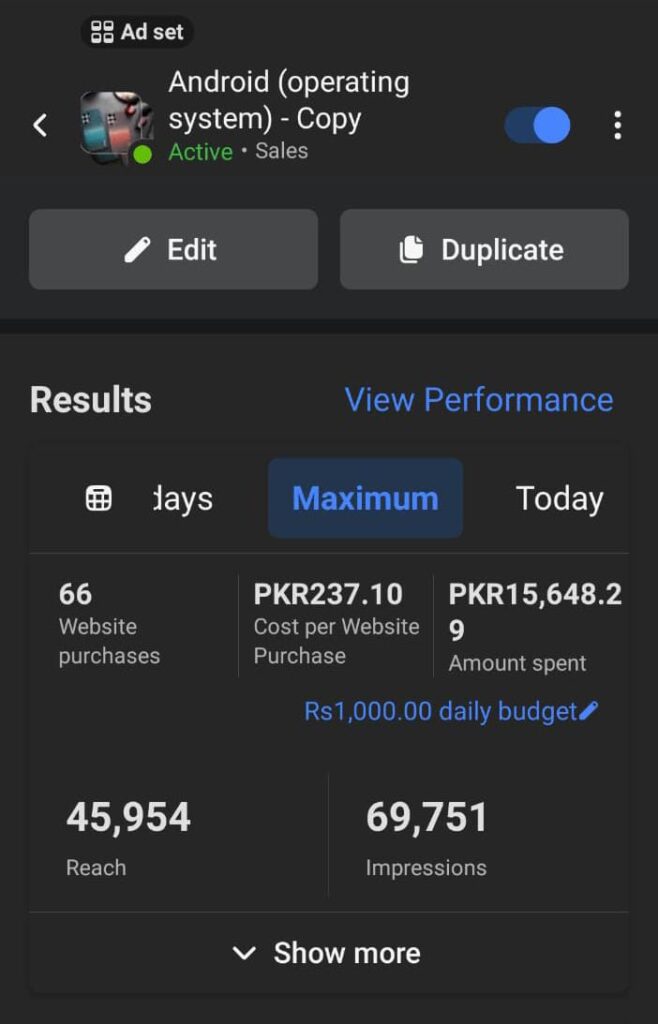658x1024 pixels.
Task: Click the Duplicate button
Action: (x=484, y=249)
